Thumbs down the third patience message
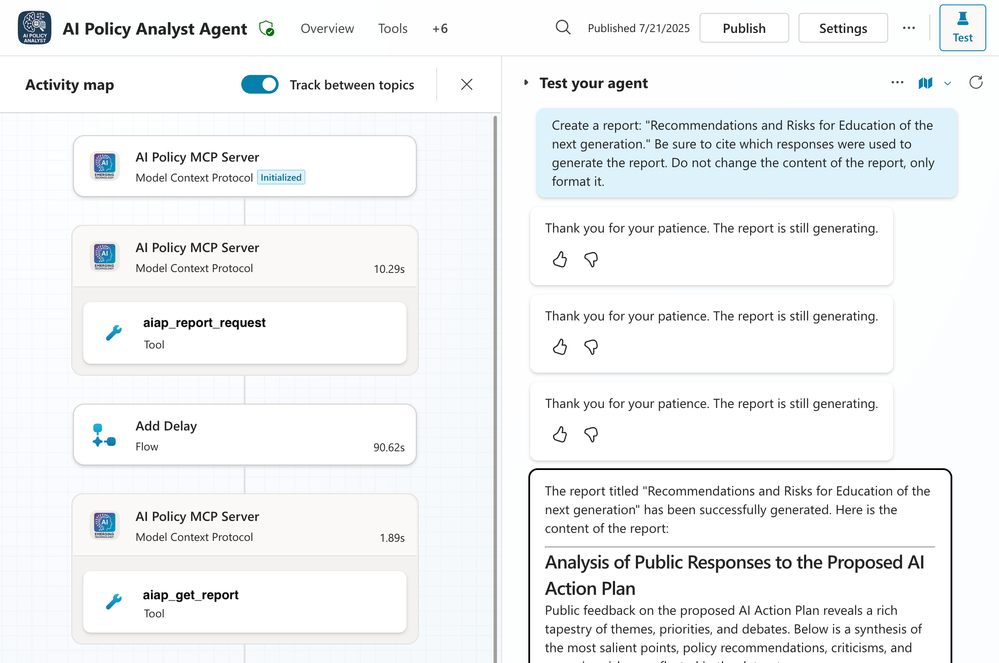The width and height of the screenshot is (999, 663). 591,434
